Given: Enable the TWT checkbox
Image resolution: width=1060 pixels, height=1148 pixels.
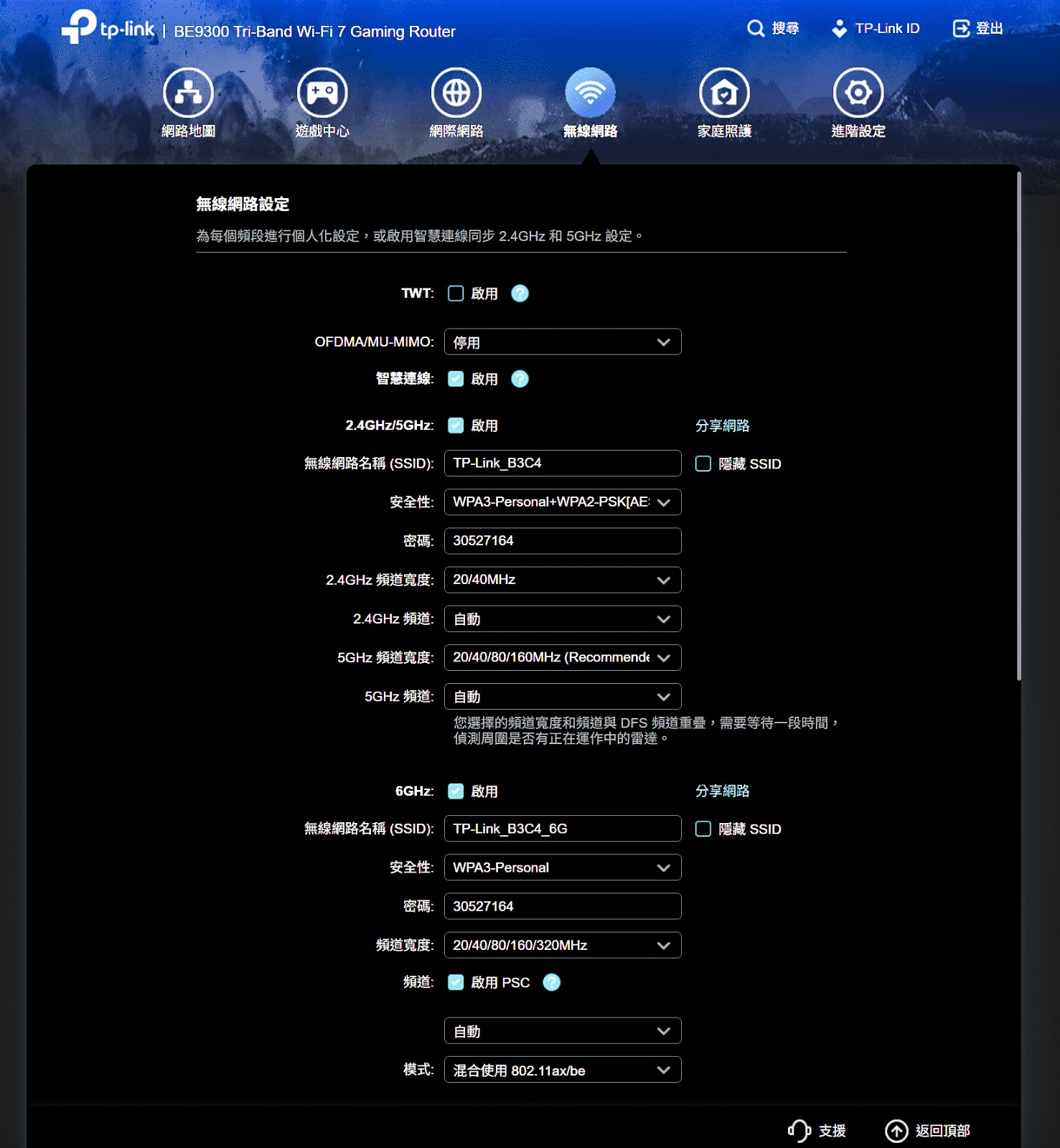Looking at the screenshot, I should coord(456,293).
